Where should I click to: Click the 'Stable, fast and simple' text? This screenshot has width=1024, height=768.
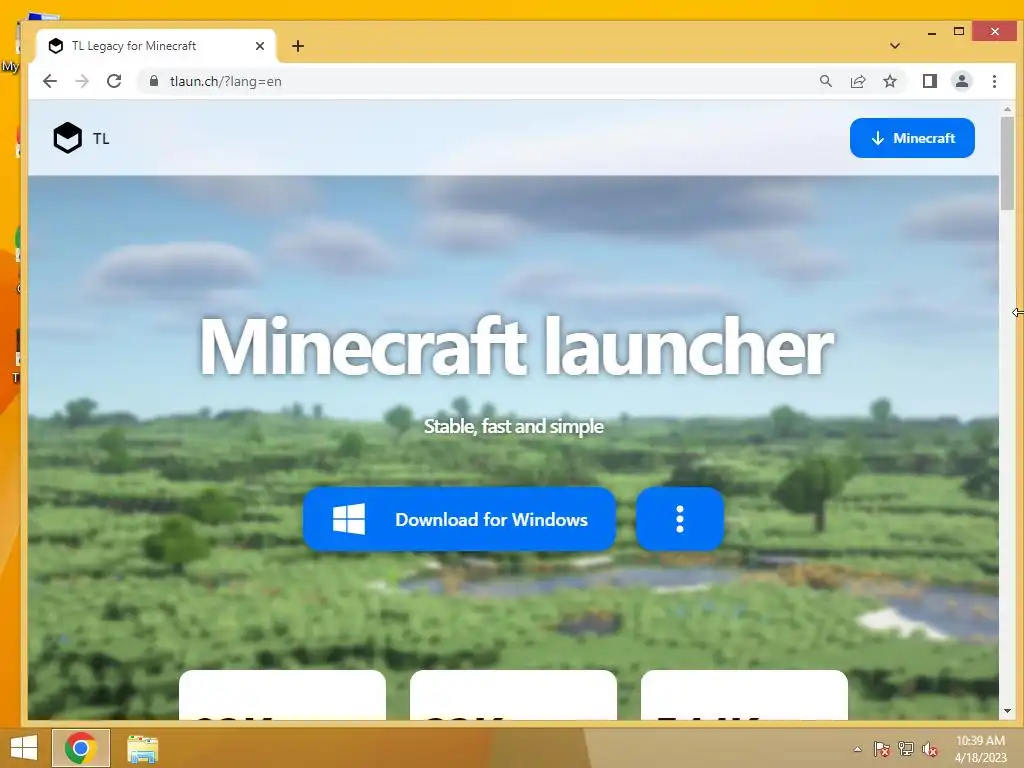513,426
